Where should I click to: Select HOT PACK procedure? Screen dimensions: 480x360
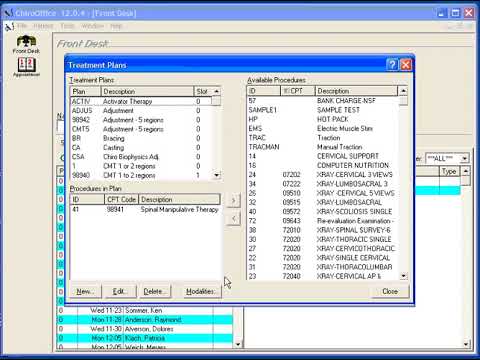pos(323,119)
